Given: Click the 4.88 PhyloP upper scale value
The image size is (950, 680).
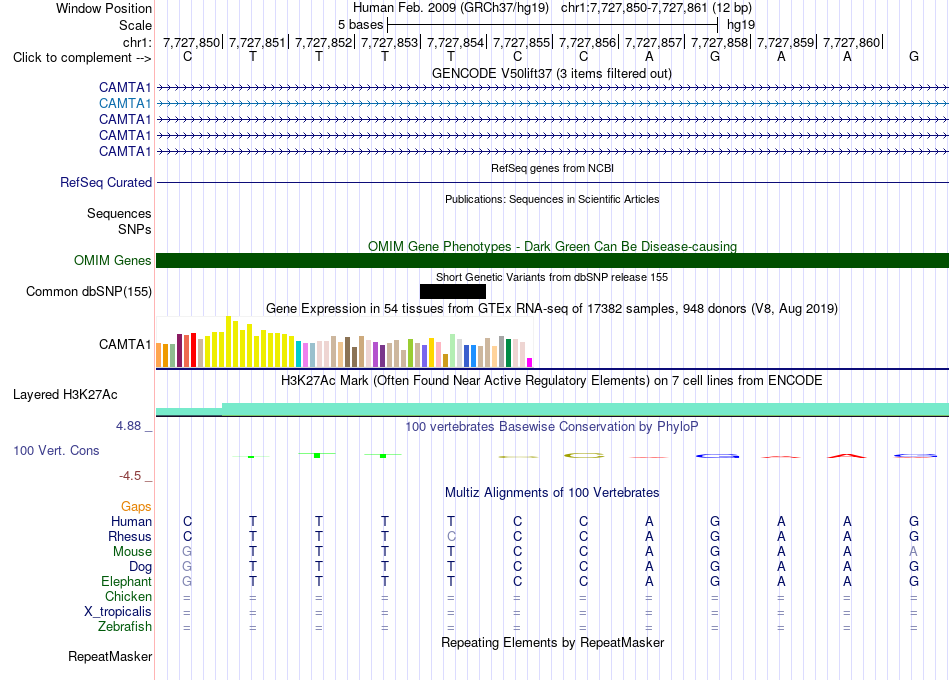Looking at the screenshot, I should tap(129, 426).
